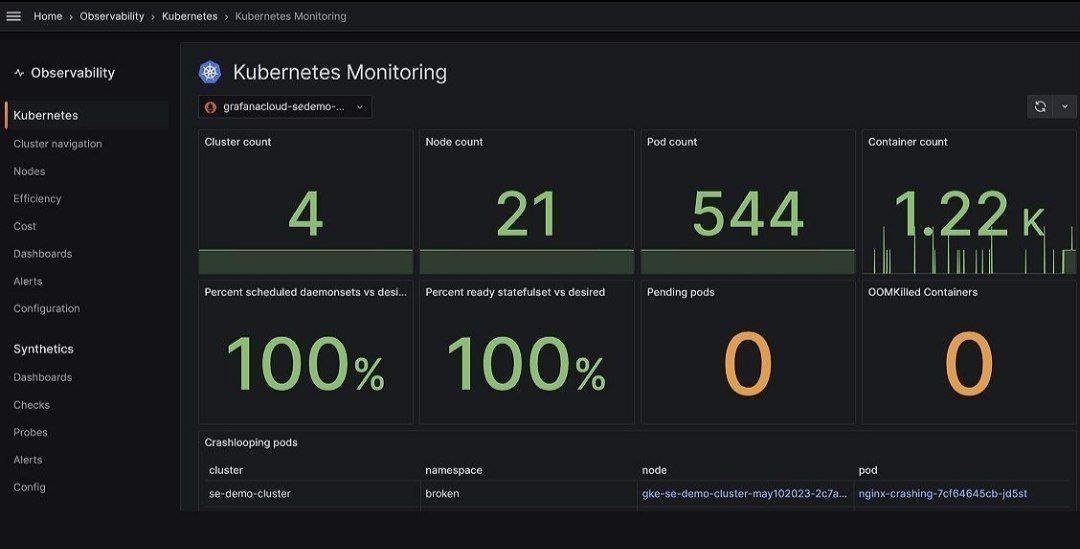
Task: Open the nginx-crashing pod link
Action: pos(943,493)
